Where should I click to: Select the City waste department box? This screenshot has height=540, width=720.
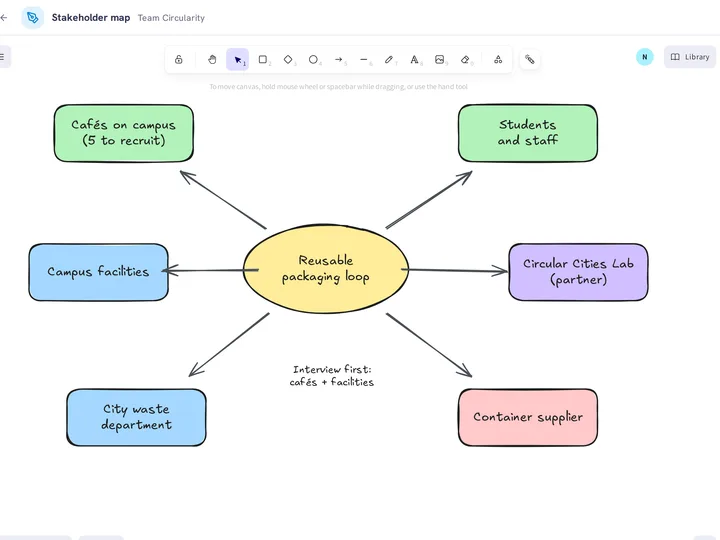[x=136, y=417]
